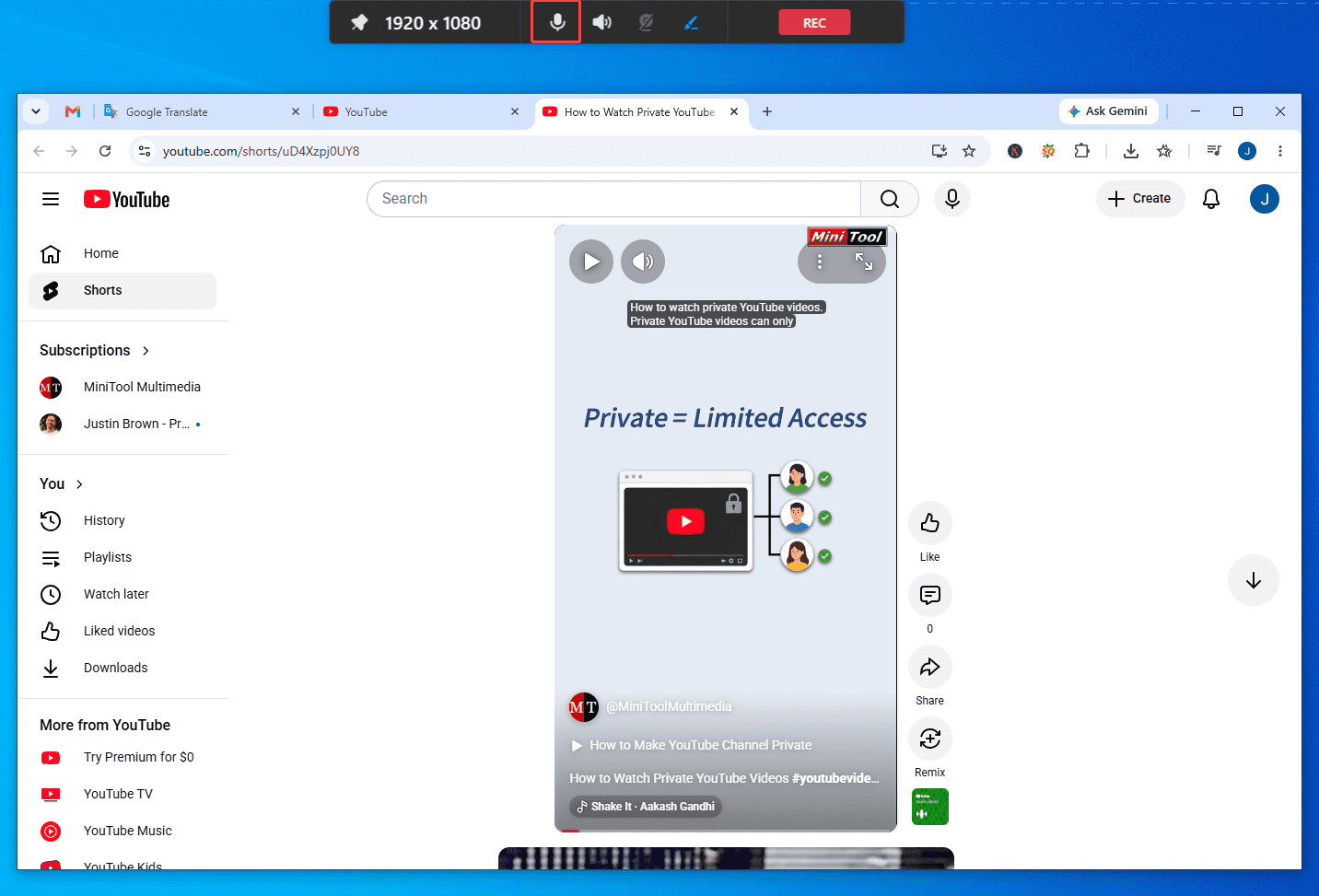Close the Google Translate tab
The height and width of the screenshot is (896, 1319).
pos(296,111)
